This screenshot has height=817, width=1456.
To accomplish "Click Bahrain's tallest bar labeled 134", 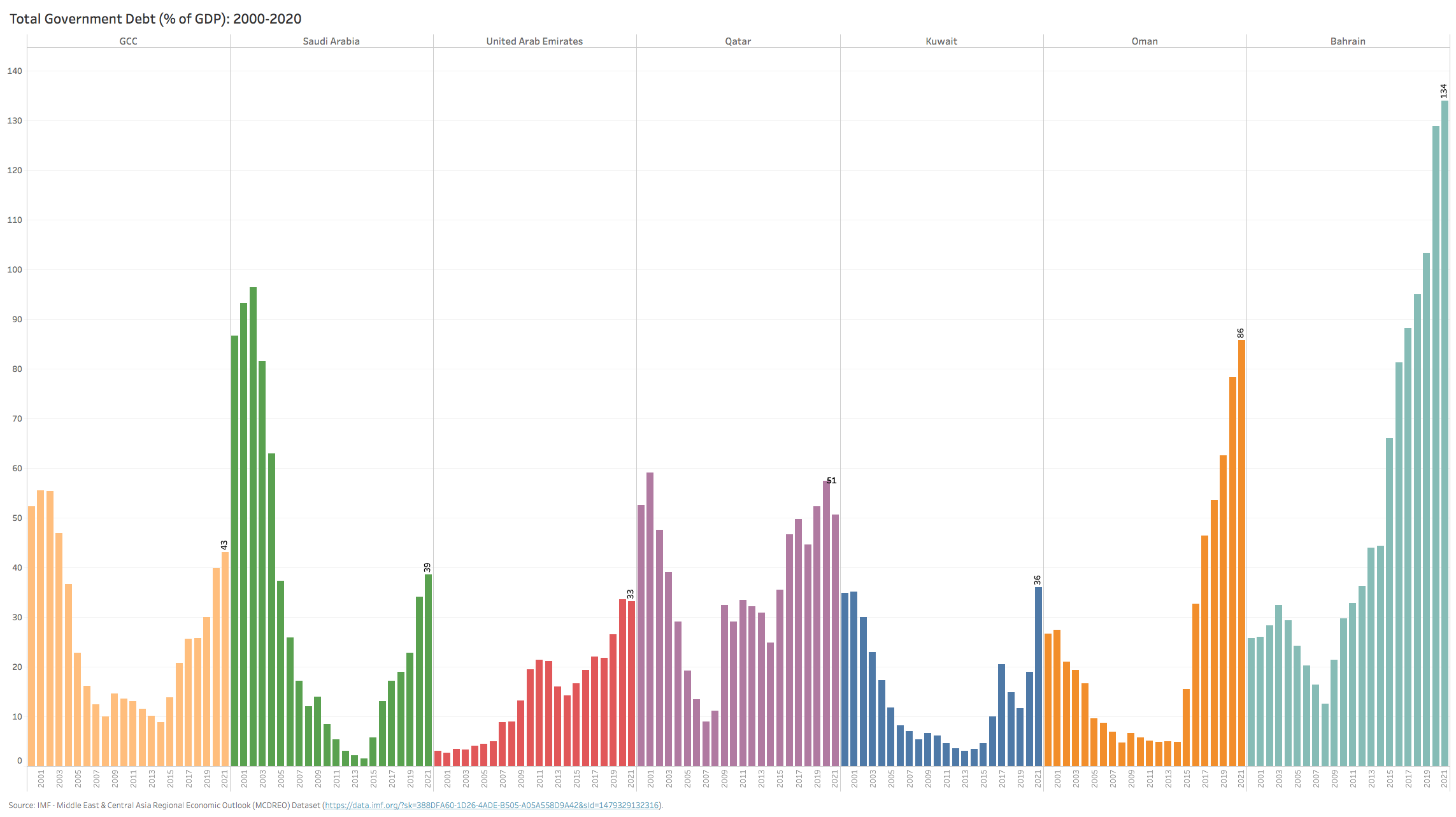I will click(x=1445, y=433).
